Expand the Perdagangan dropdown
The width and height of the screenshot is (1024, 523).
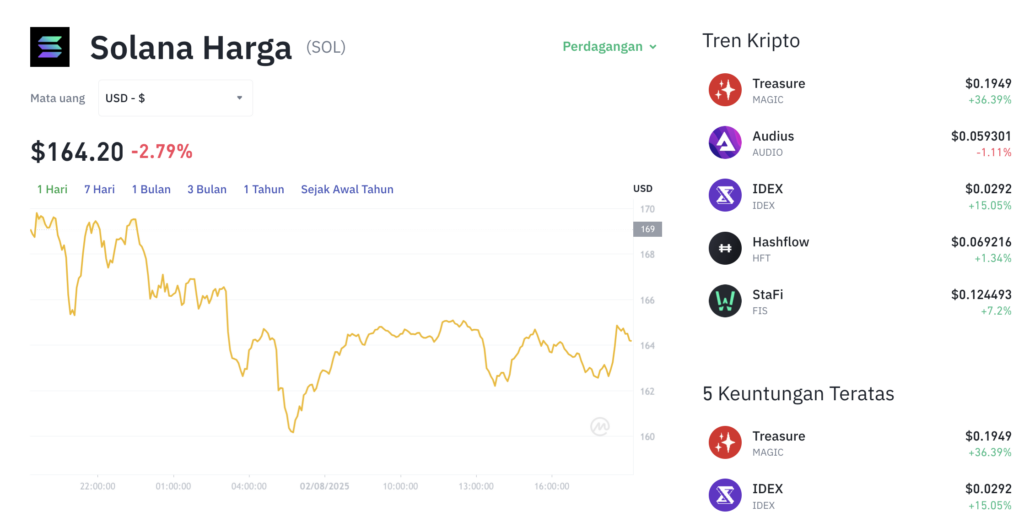click(x=609, y=46)
